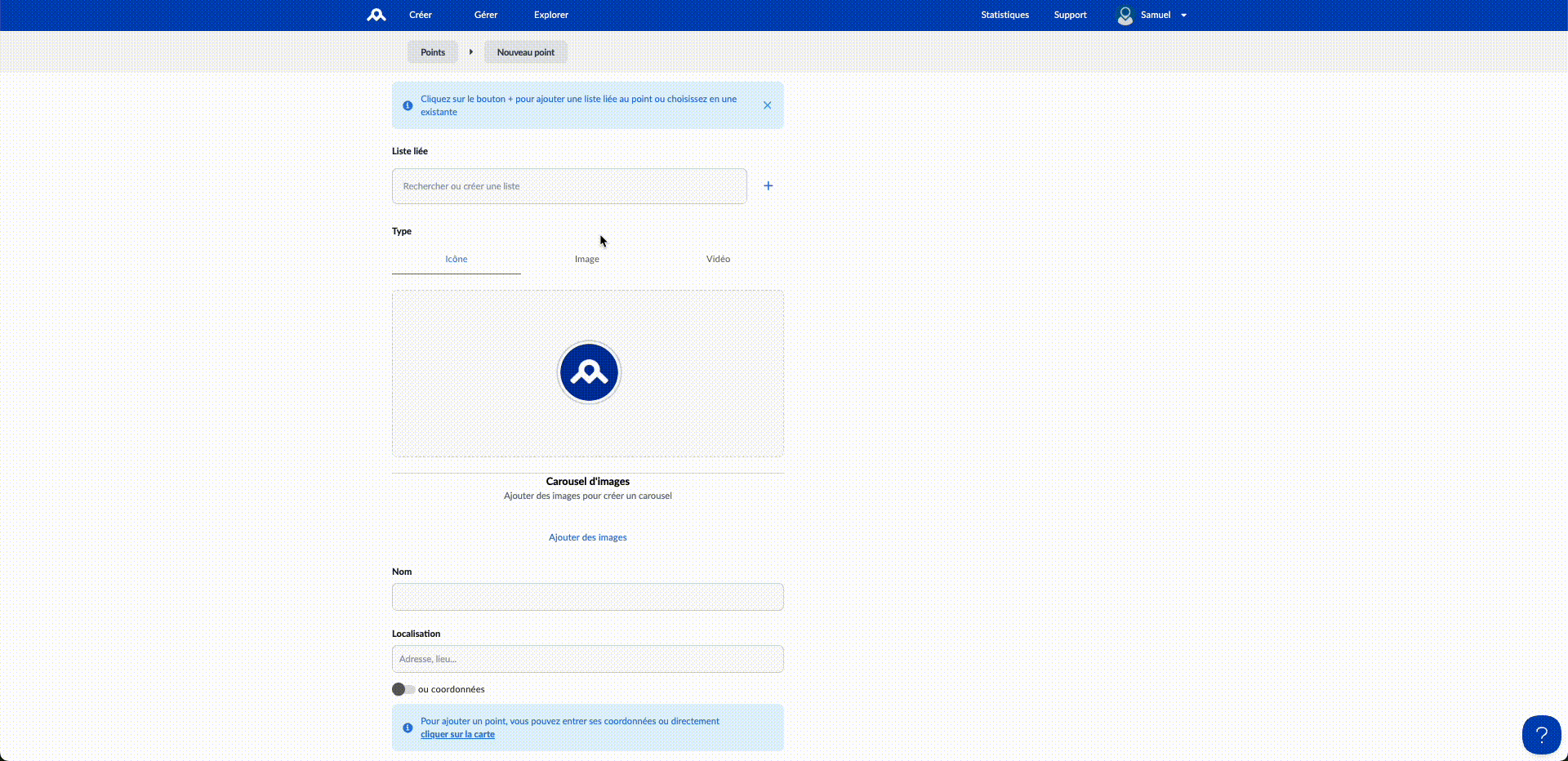Click the Nouveau point breadcrumb
Screen dimensions: 1568x761
tap(526, 52)
